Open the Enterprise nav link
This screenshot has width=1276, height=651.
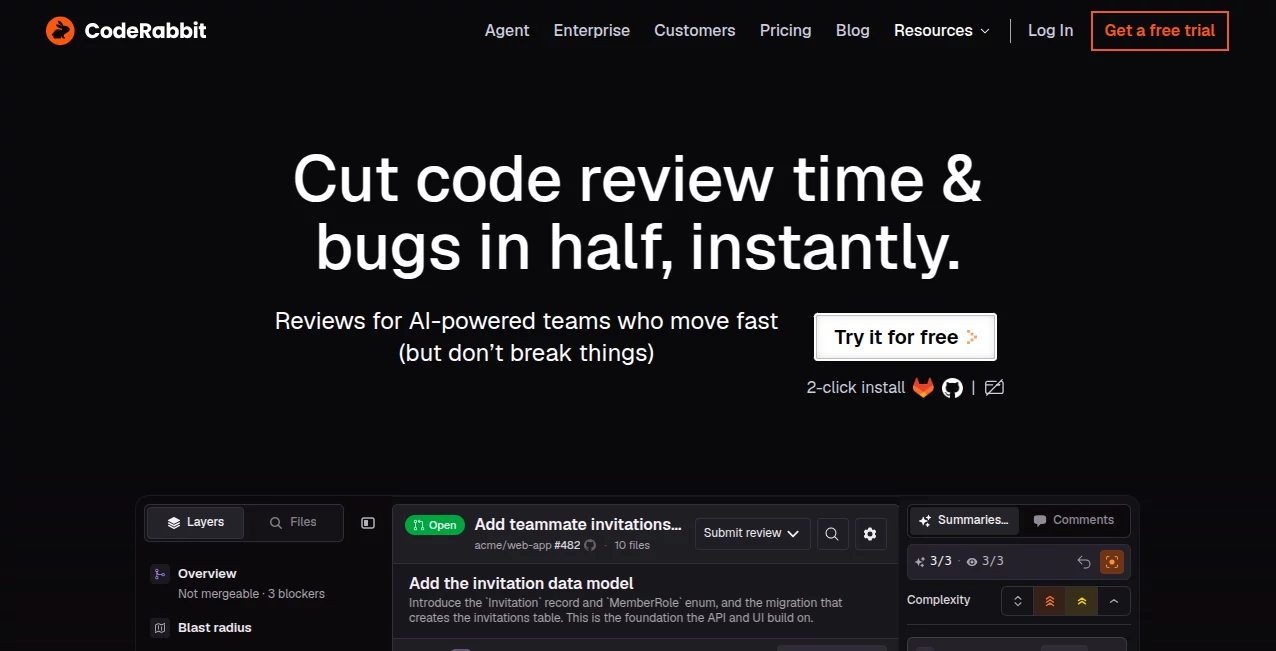pyautogui.click(x=592, y=31)
